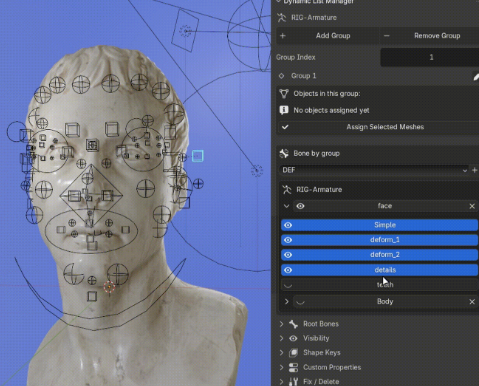Screen dimensions: 479x386
Task: Select the Body group name field
Action: tap(385, 302)
